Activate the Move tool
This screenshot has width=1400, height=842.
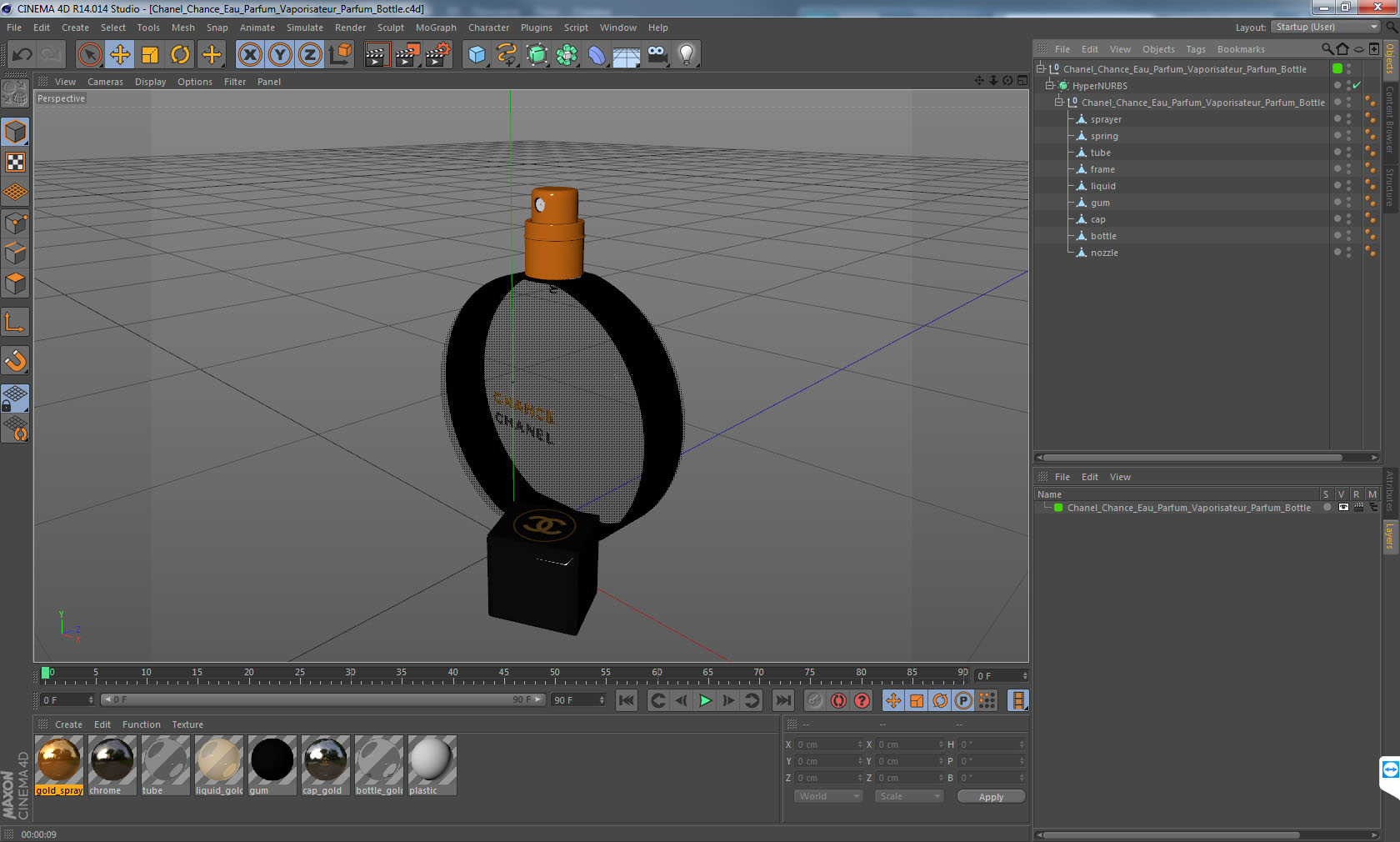(120, 55)
